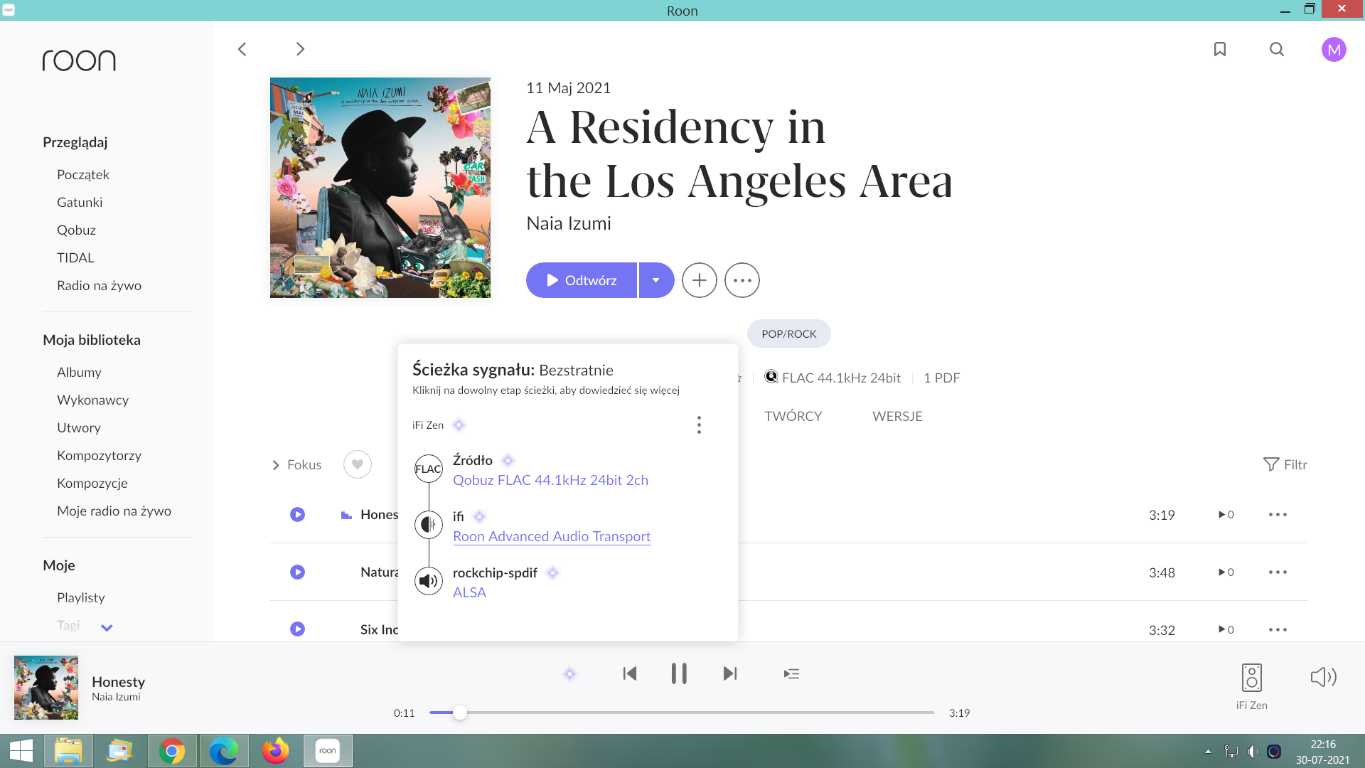Screen dimensions: 1365x768
Task: Launch Firefox from the taskbar
Action: coord(275,751)
